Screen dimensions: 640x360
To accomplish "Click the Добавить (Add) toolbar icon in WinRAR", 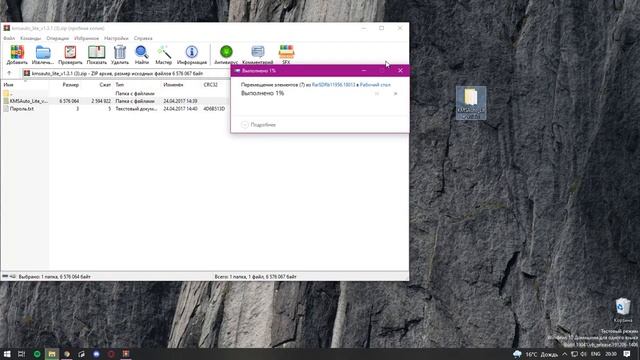I will pos(17,55).
